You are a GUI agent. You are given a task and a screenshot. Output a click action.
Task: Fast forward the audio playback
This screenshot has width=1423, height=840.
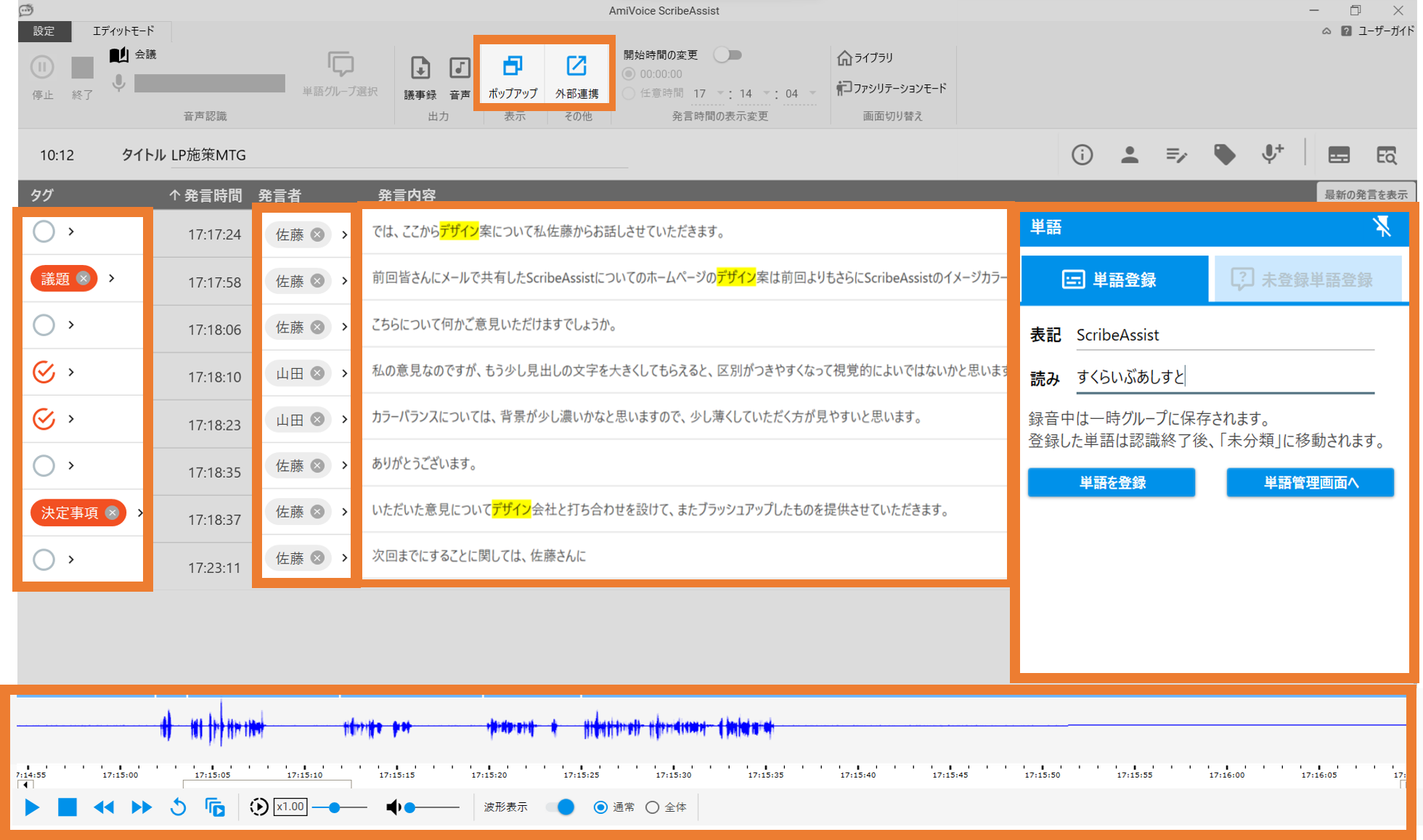click(x=141, y=807)
